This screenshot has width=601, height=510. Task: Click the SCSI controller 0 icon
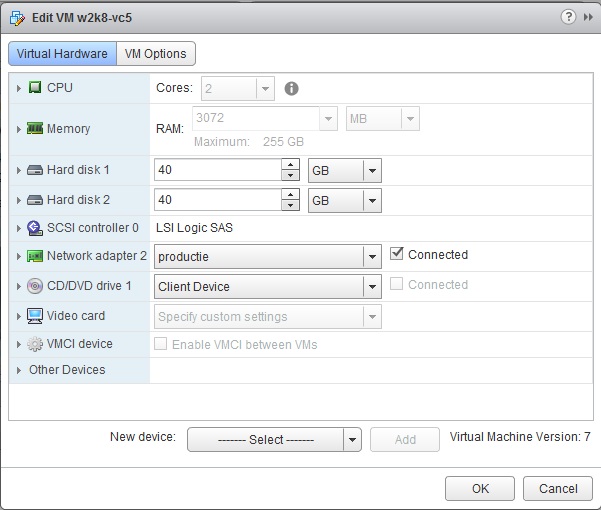pos(35,228)
